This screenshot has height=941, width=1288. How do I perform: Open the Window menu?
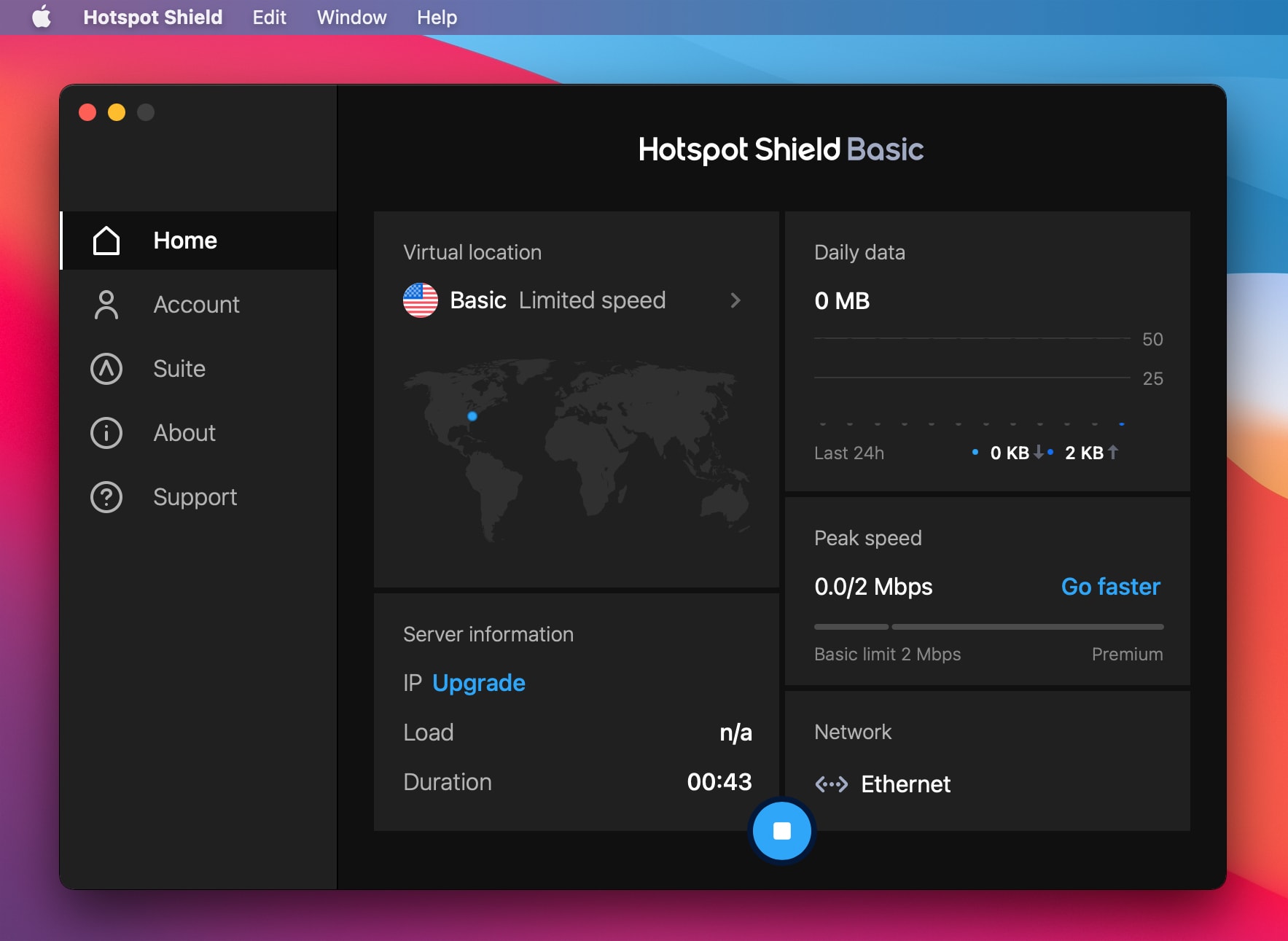351,17
